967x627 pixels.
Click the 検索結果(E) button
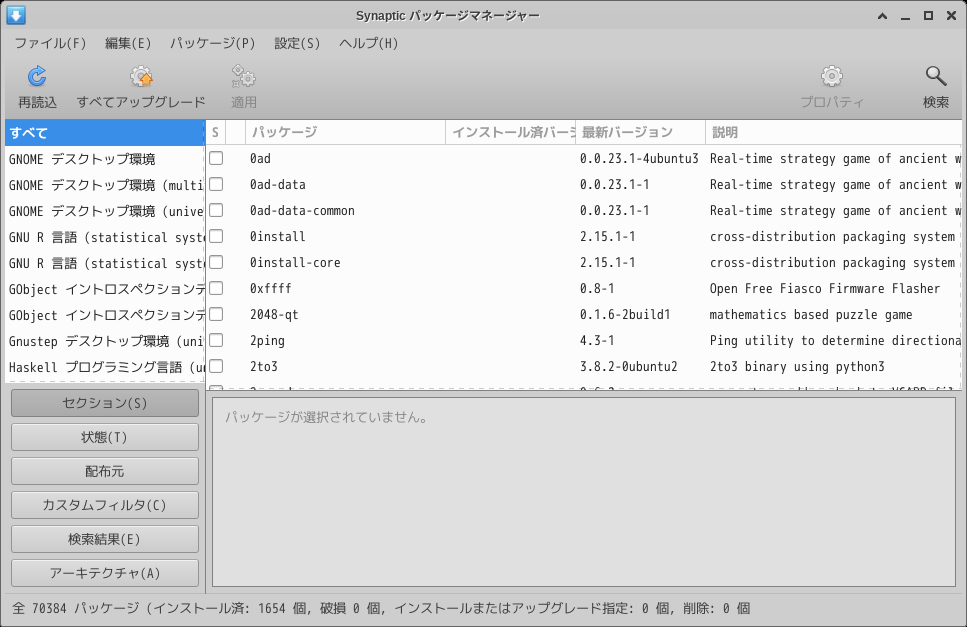(x=105, y=539)
